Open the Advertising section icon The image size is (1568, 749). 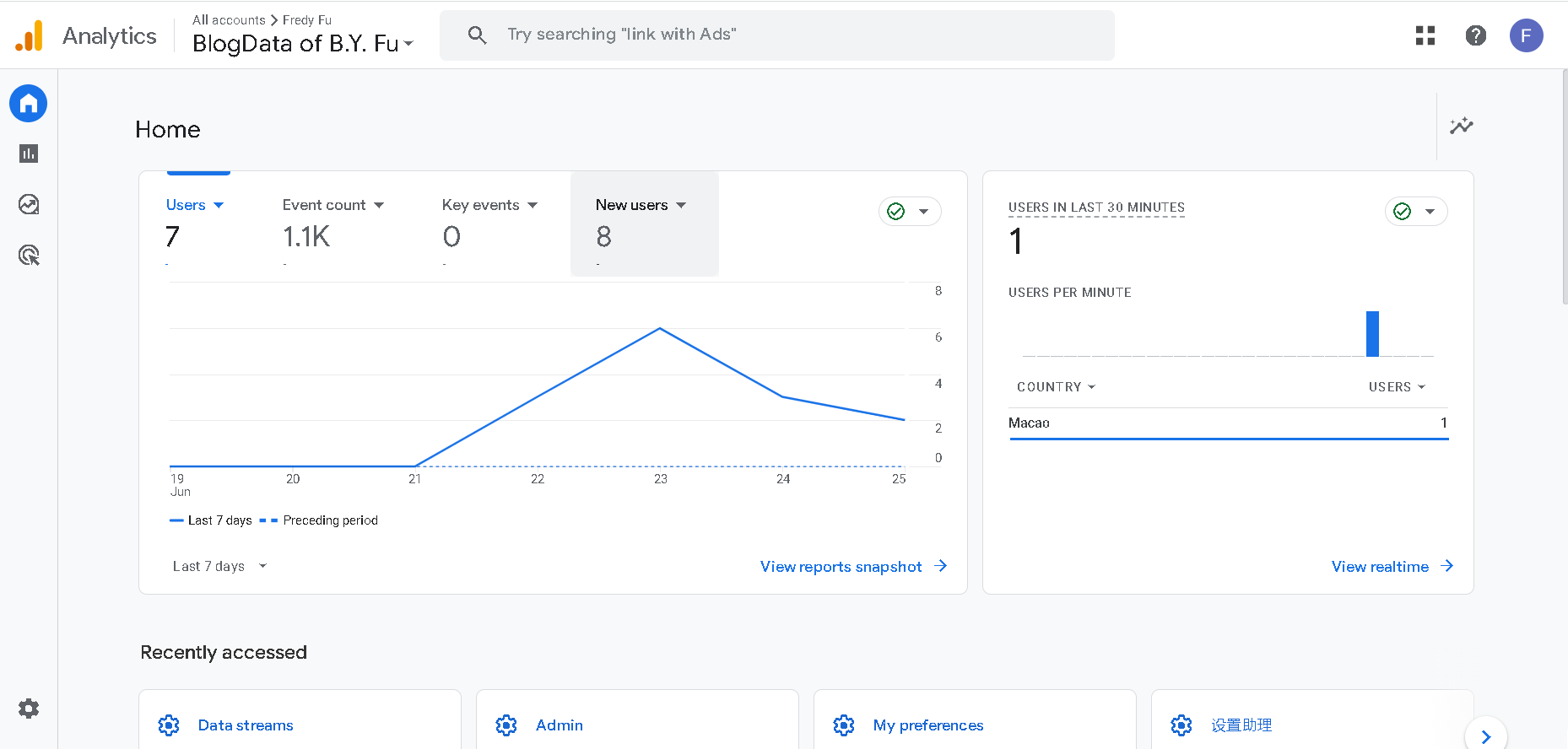(x=29, y=255)
